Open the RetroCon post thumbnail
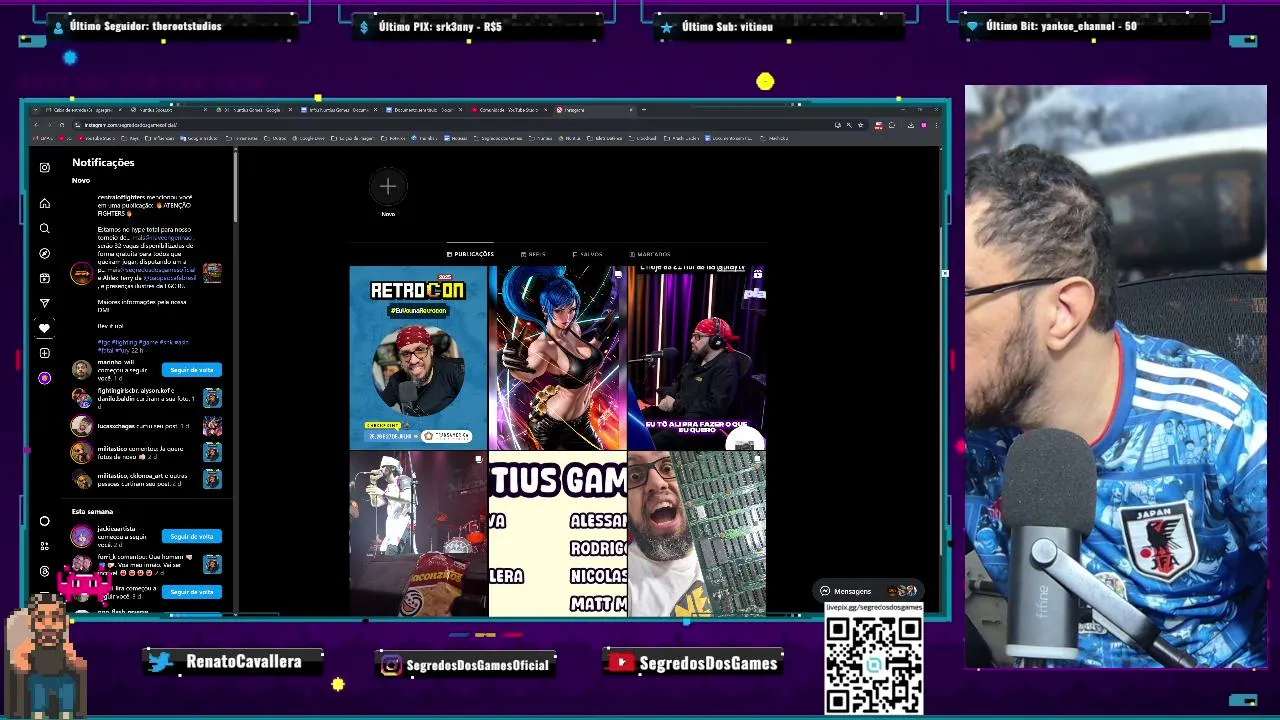The height and width of the screenshot is (720, 1280). pos(418,357)
